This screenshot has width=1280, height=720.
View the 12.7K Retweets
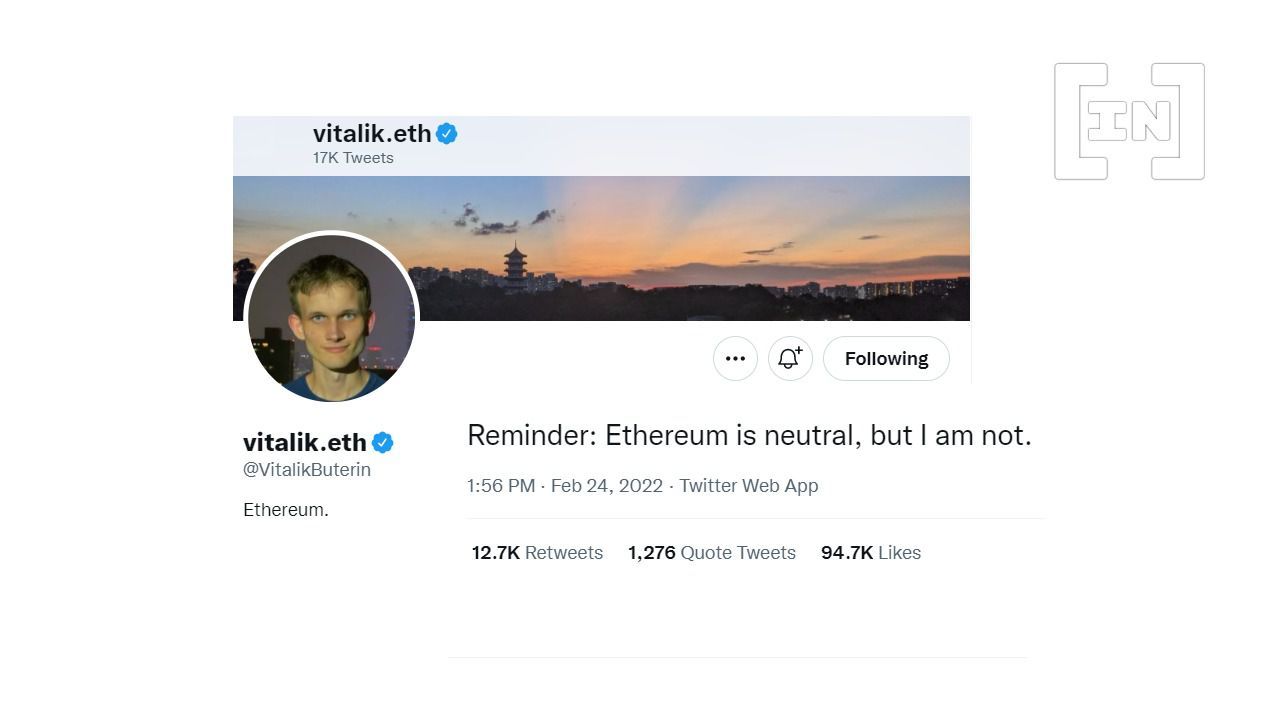[x=537, y=552]
